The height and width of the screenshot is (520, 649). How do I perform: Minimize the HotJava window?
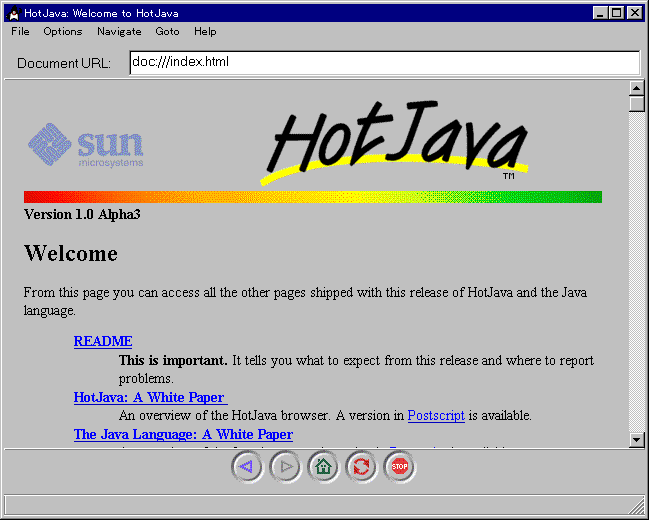point(600,13)
